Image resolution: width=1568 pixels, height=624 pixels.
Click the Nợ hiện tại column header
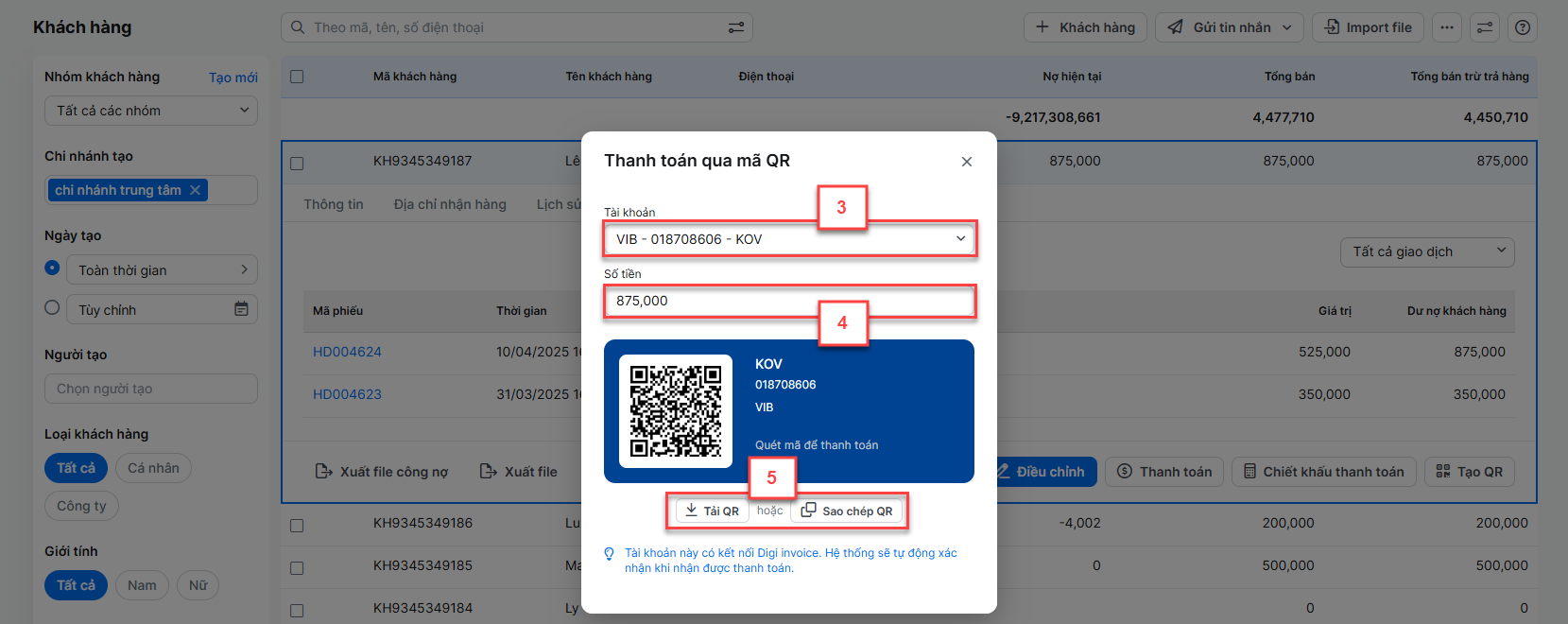[1072, 77]
